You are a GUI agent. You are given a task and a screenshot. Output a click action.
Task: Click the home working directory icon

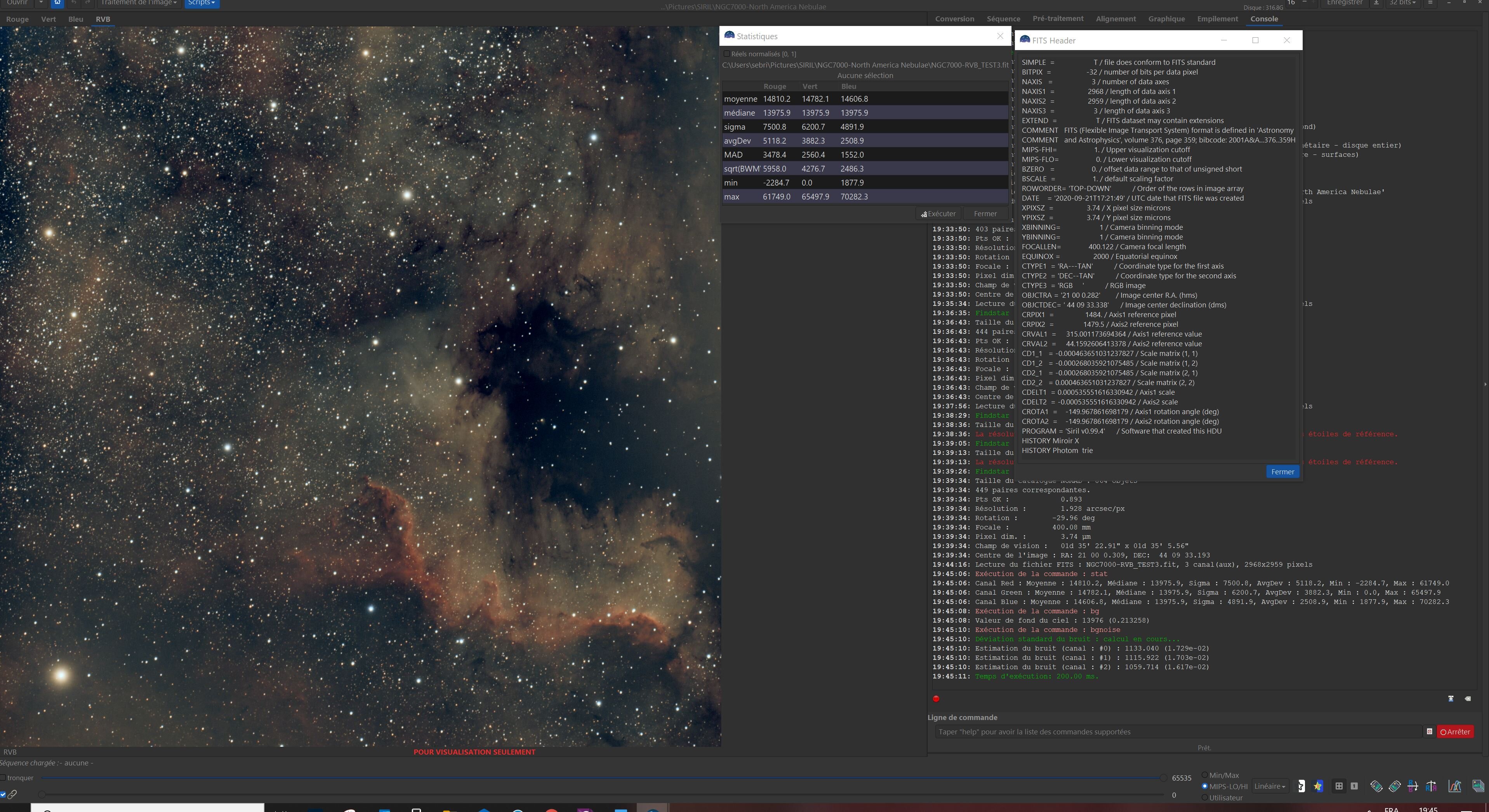point(57,3)
